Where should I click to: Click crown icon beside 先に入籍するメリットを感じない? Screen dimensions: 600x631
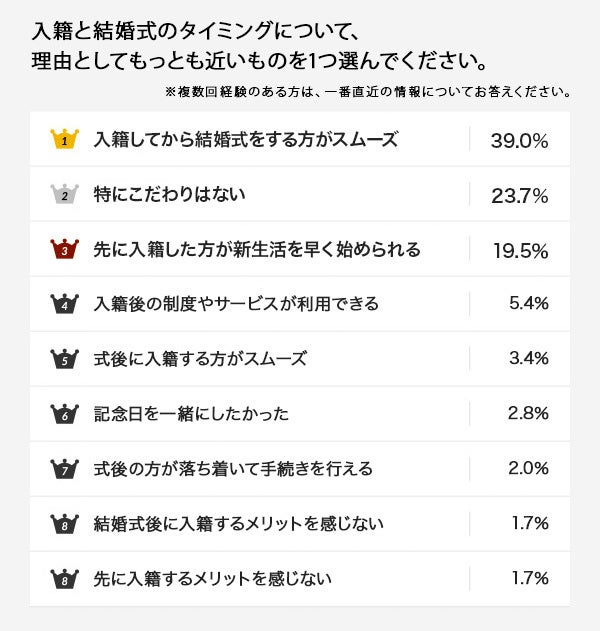tap(64, 578)
